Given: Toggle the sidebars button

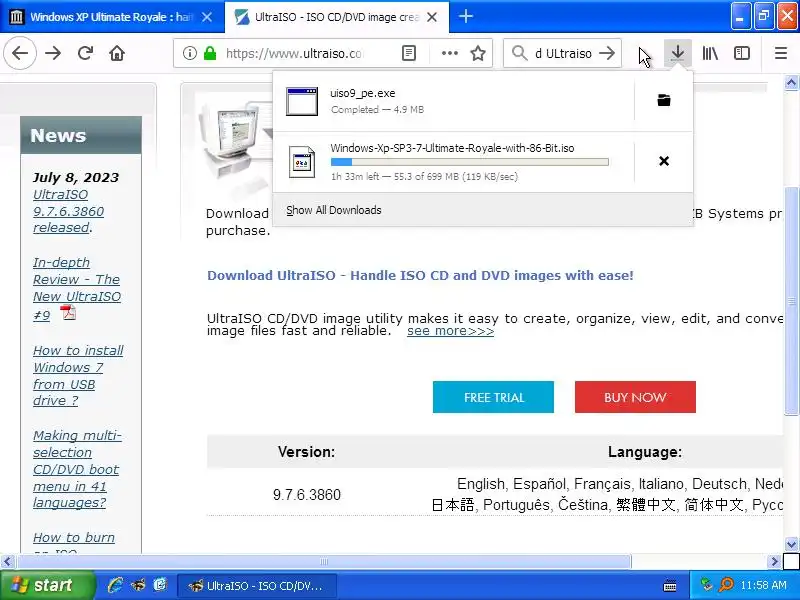Looking at the screenshot, I should (741, 53).
